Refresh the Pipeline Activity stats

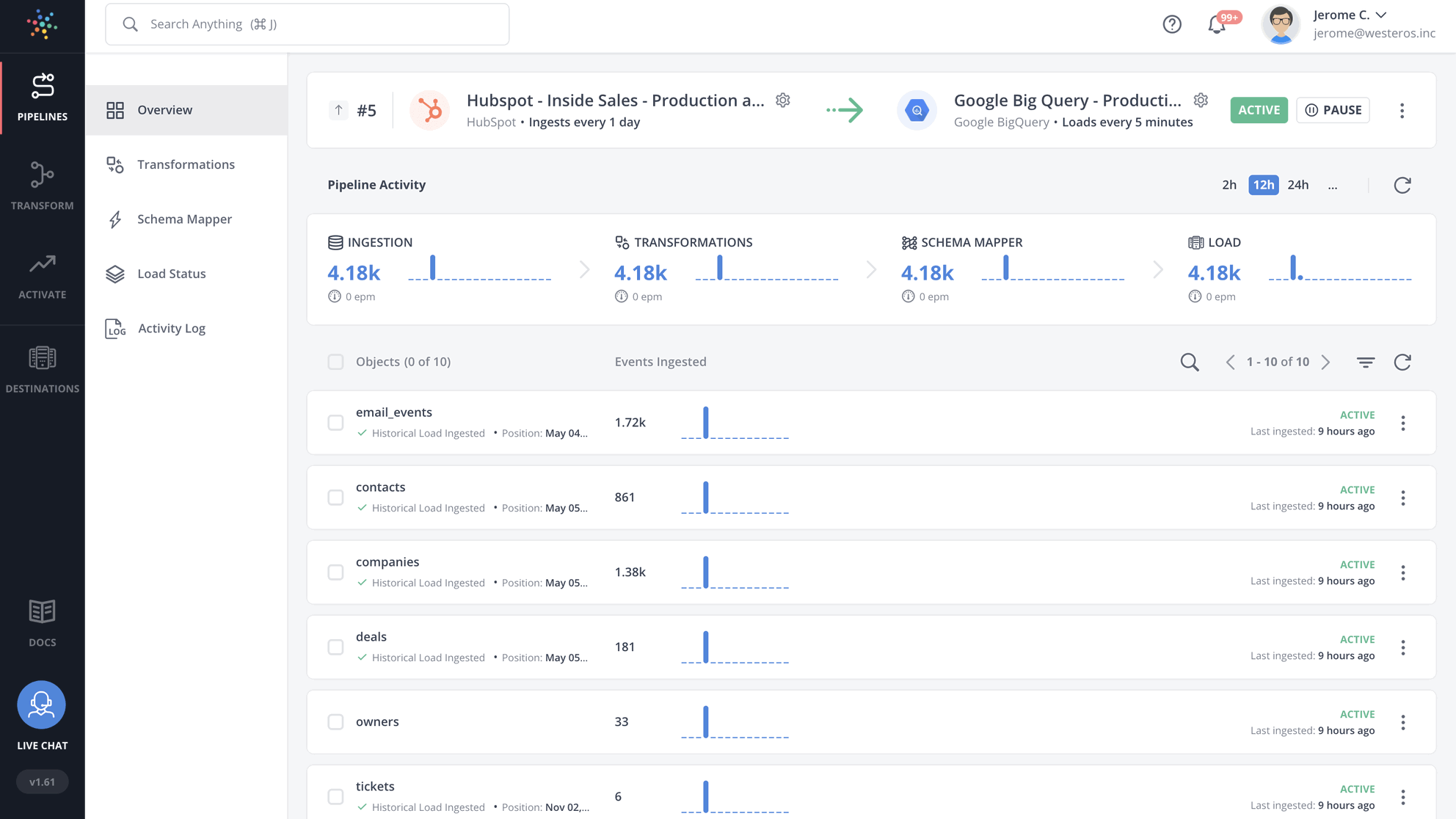pos(1402,185)
